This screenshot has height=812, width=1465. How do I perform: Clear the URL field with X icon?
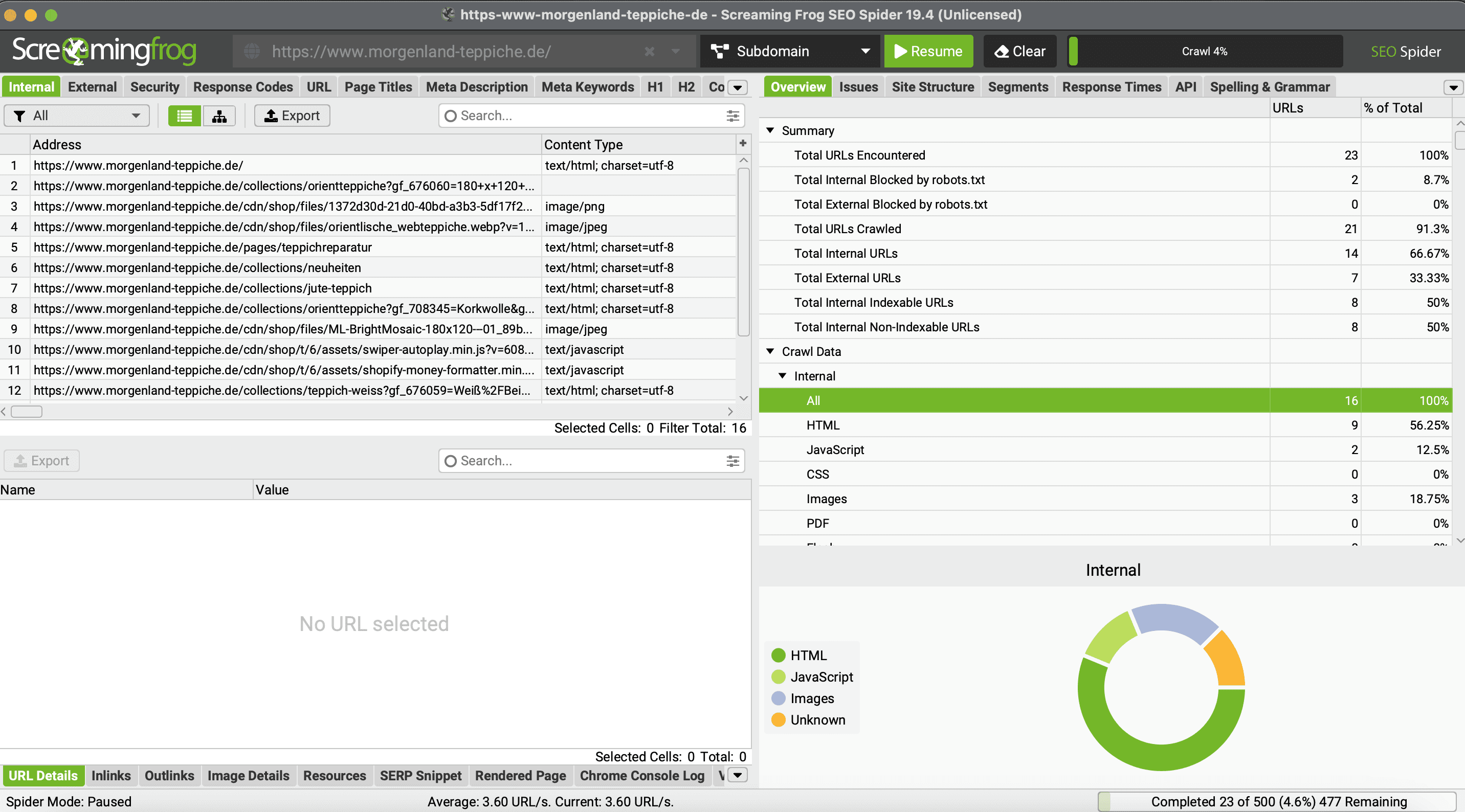649,52
